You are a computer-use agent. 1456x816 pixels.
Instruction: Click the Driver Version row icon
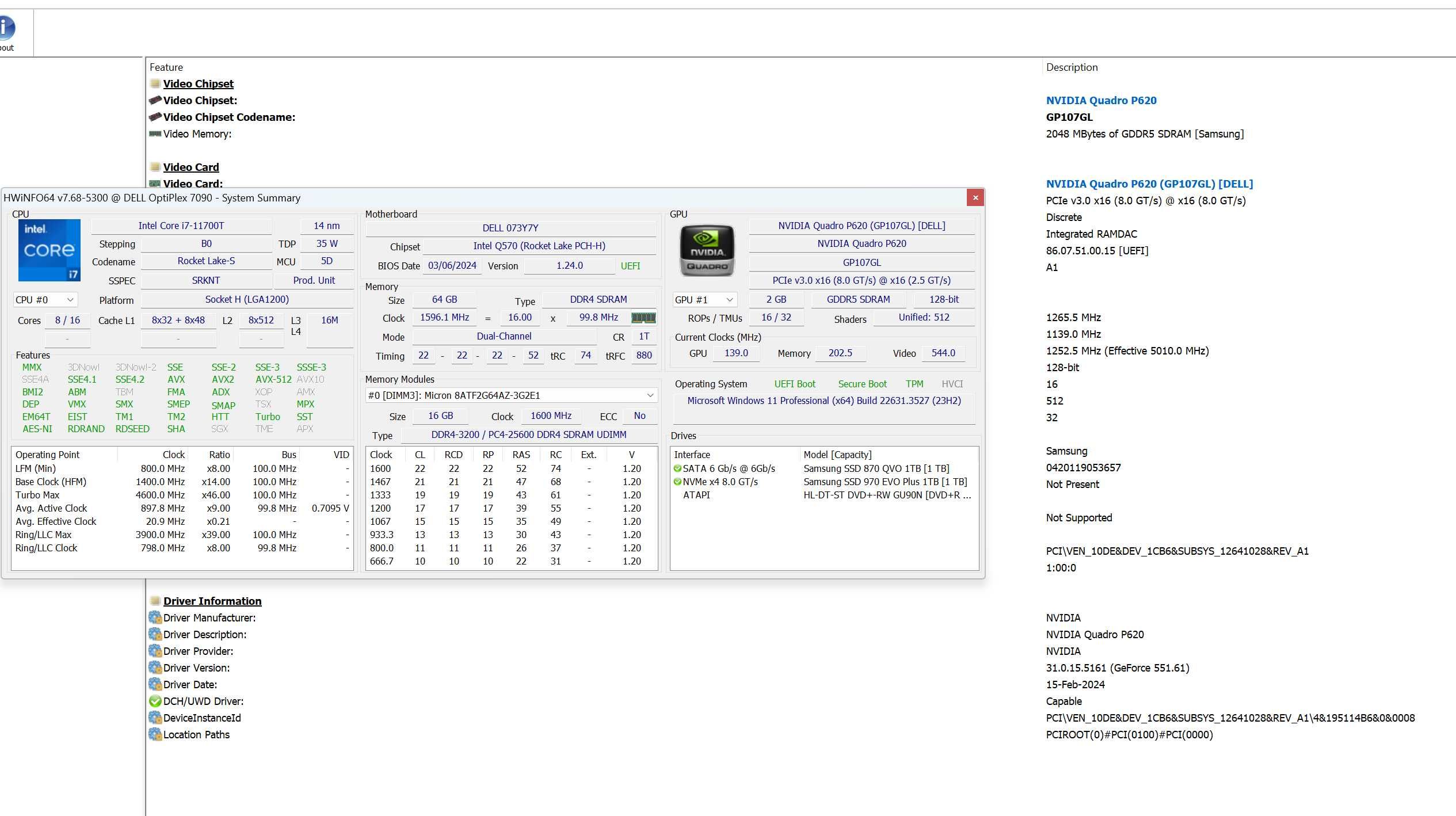[x=155, y=668]
